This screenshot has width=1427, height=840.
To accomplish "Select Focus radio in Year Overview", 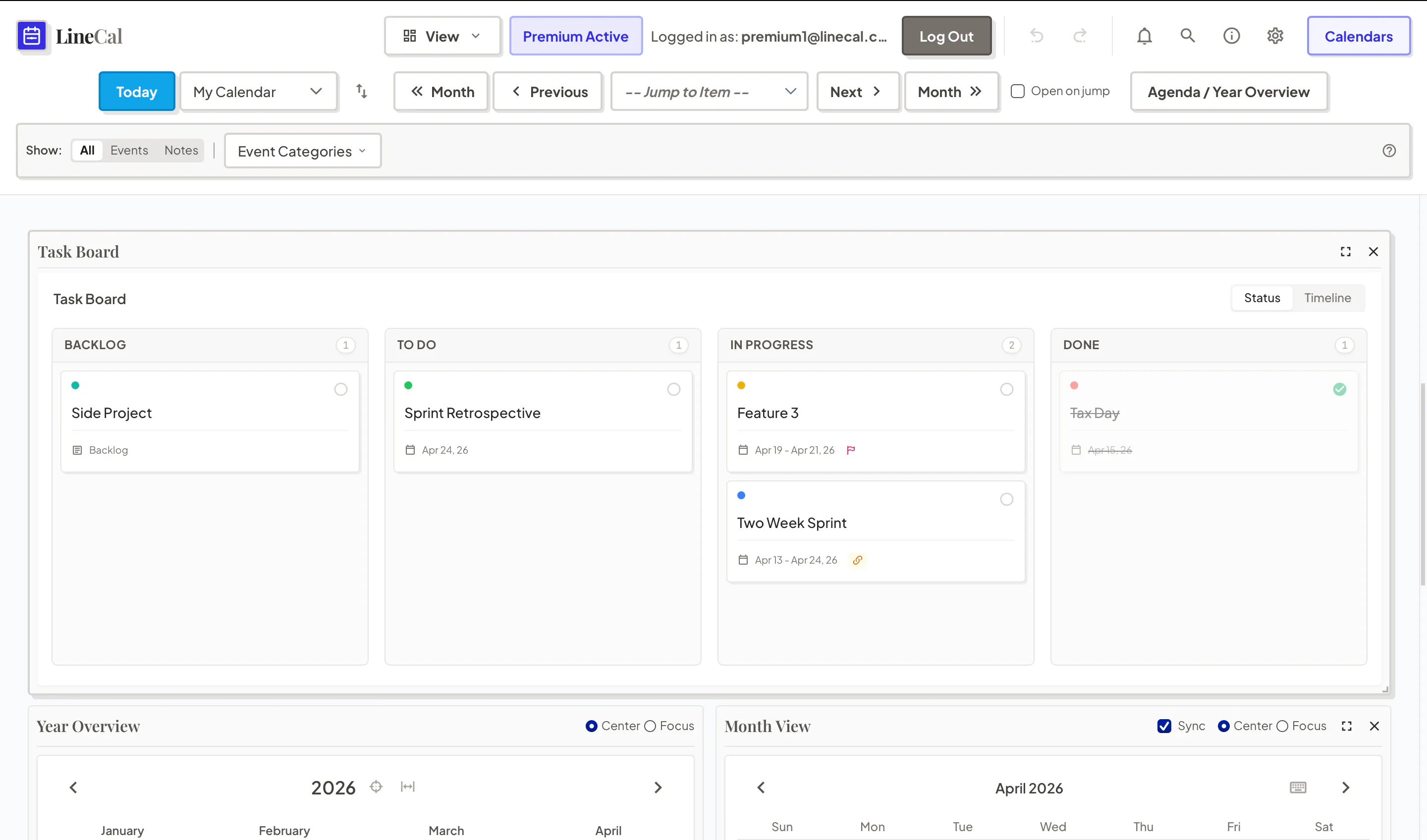I will (650, 726).
